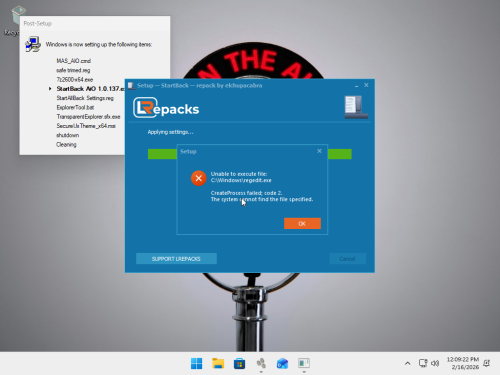Open the Windows Start menu

tap(196, 363)
